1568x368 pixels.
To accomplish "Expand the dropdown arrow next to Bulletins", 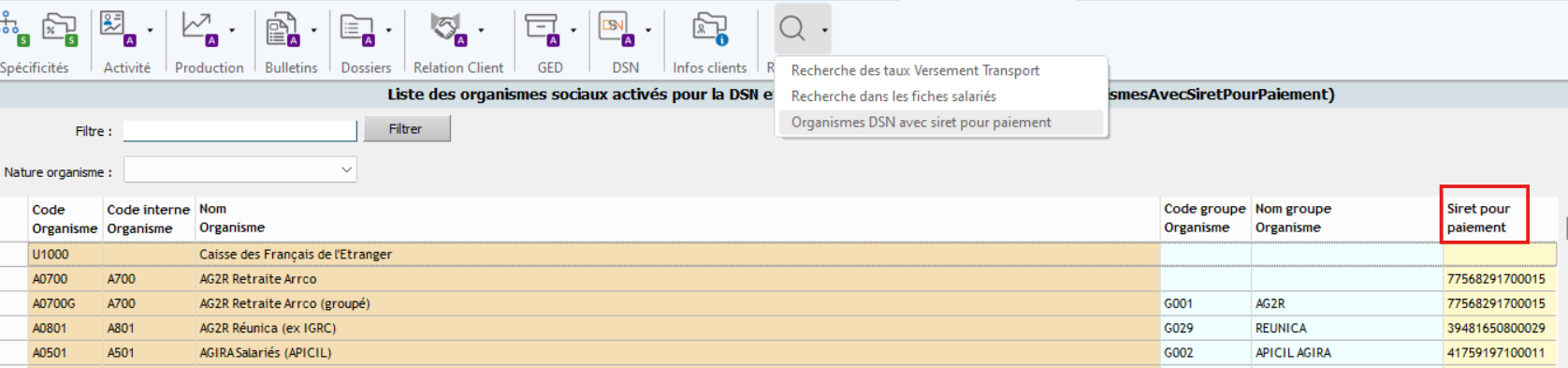I will tap(313, 30).
